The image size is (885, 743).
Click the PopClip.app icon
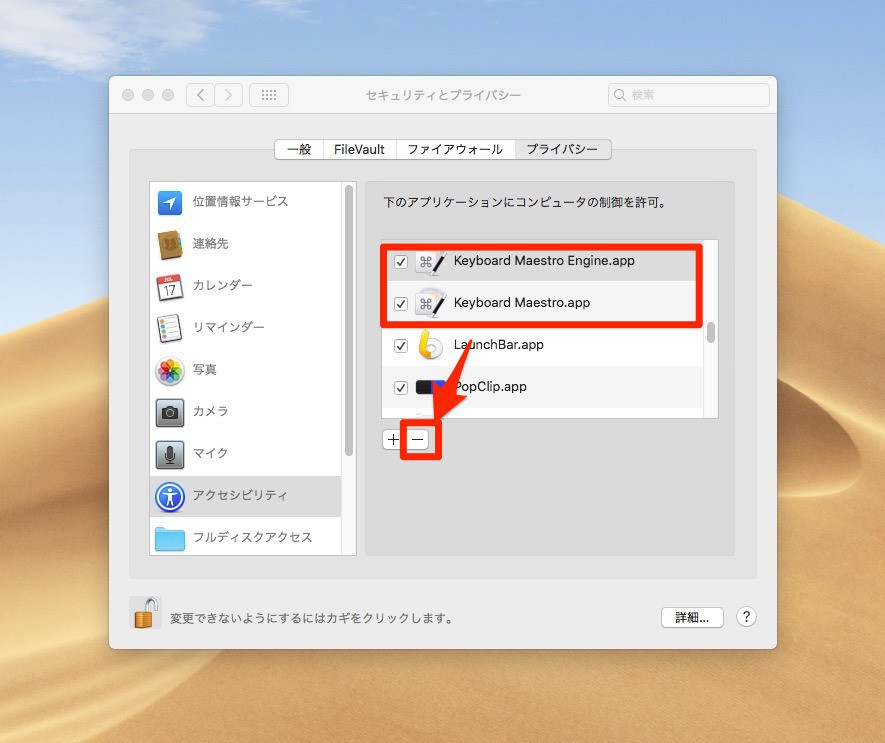pyautogui.click(x=430, y=387)
